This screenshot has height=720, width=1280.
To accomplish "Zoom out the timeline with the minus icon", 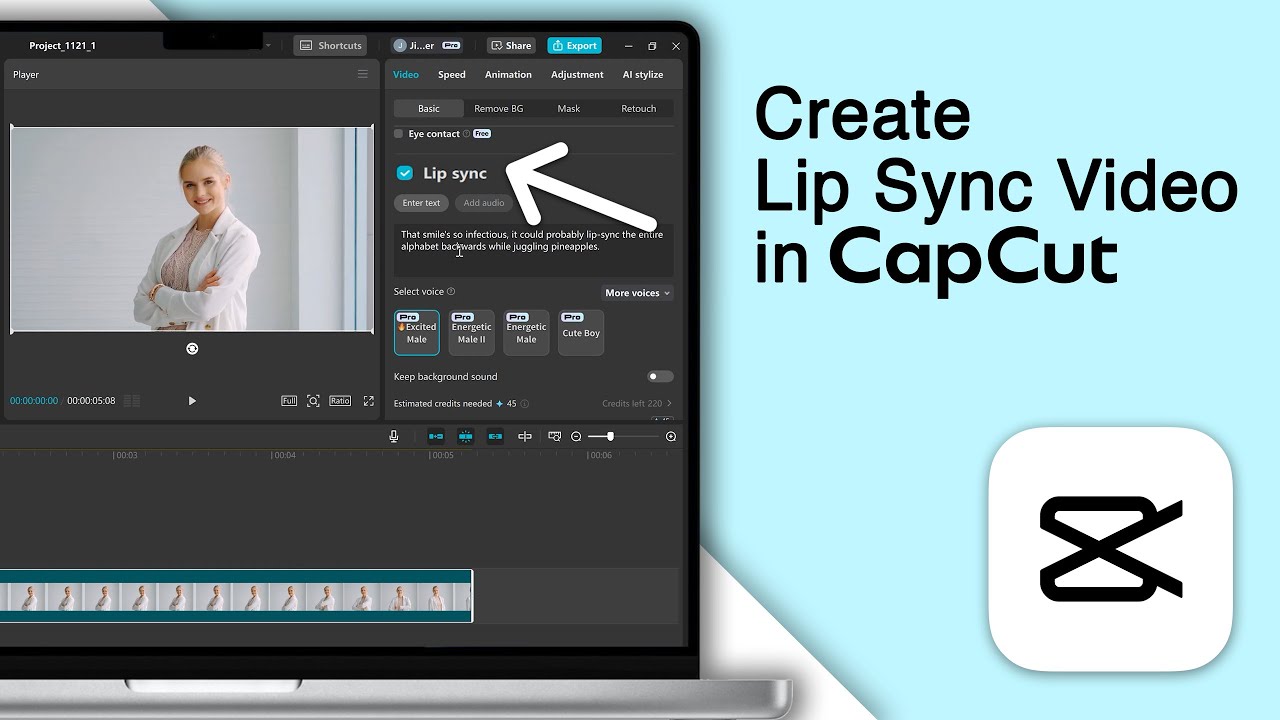I will (576, 436).
